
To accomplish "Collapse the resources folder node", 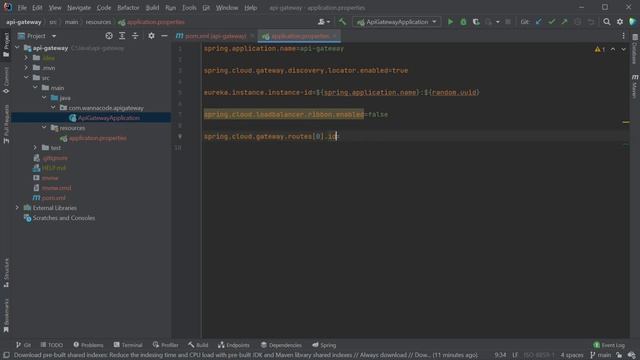I will click(44, 128).
